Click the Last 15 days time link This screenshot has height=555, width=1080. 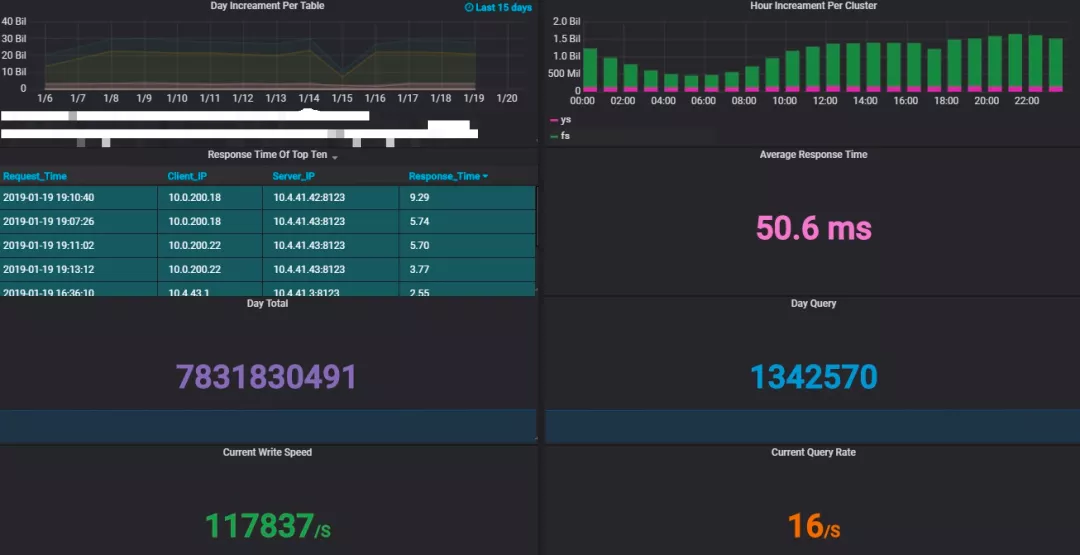(503, 8)
